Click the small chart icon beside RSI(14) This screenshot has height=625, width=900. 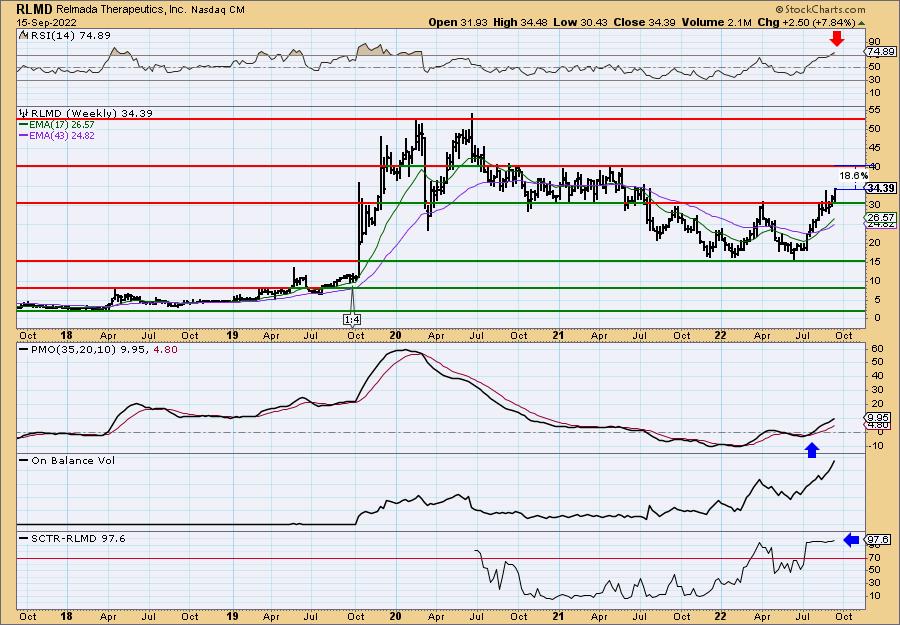click(23, 36)
